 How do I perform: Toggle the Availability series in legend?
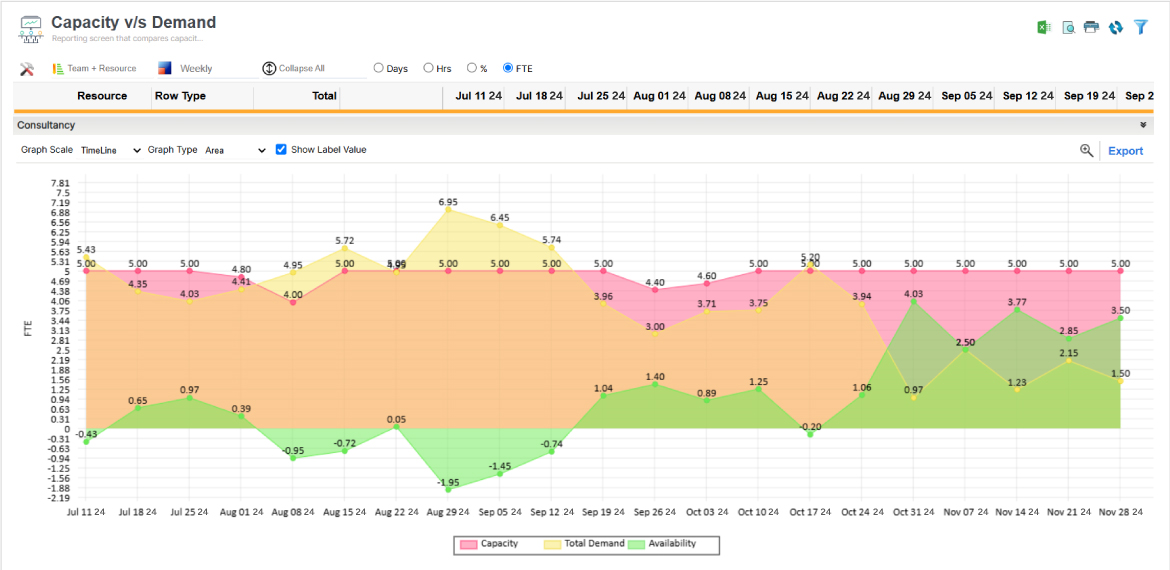(664, 544)
